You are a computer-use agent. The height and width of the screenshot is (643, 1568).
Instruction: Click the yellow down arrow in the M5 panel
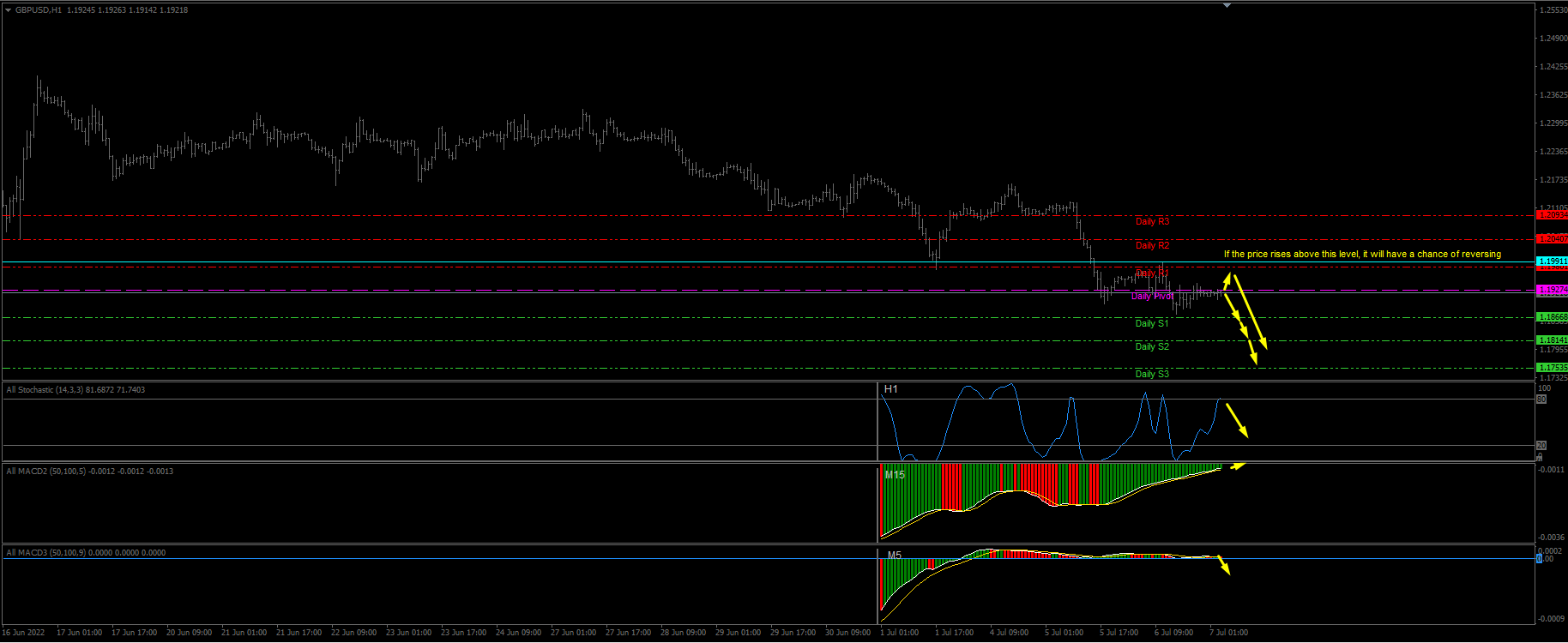1224,566
